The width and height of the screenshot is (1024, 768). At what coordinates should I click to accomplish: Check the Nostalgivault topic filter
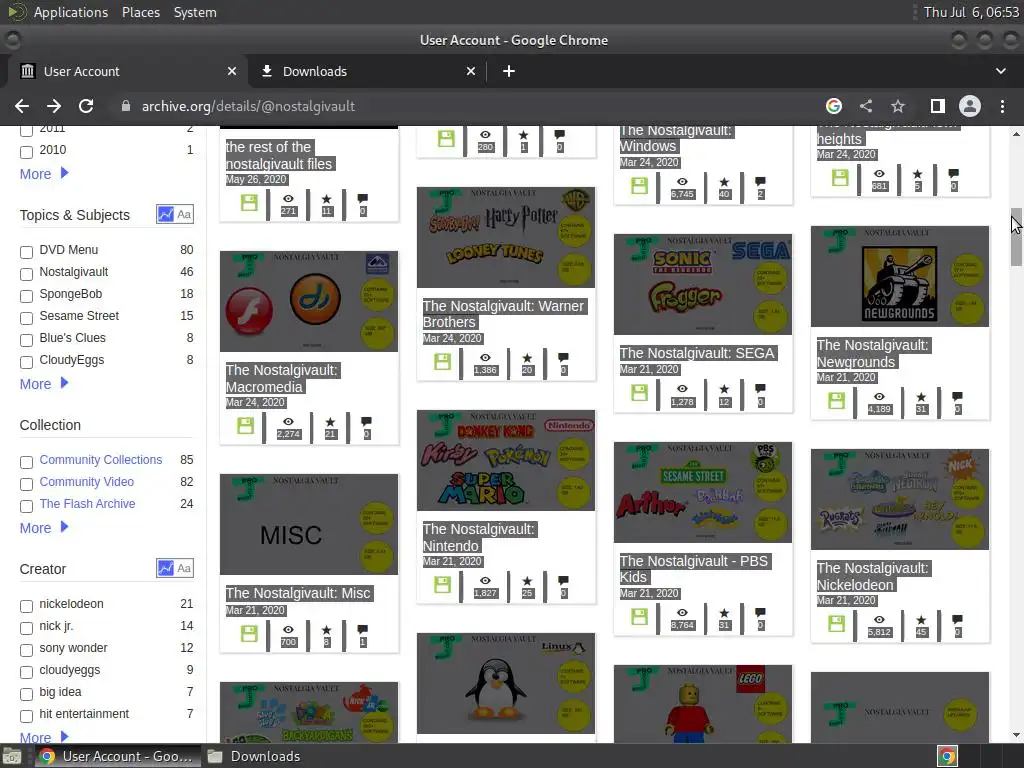(26, 274)
